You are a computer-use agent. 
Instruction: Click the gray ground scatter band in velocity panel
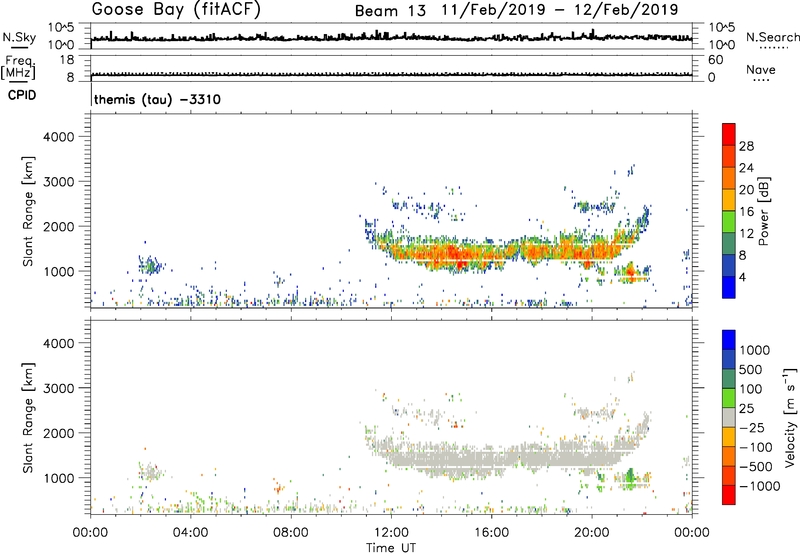pos(503,456)
